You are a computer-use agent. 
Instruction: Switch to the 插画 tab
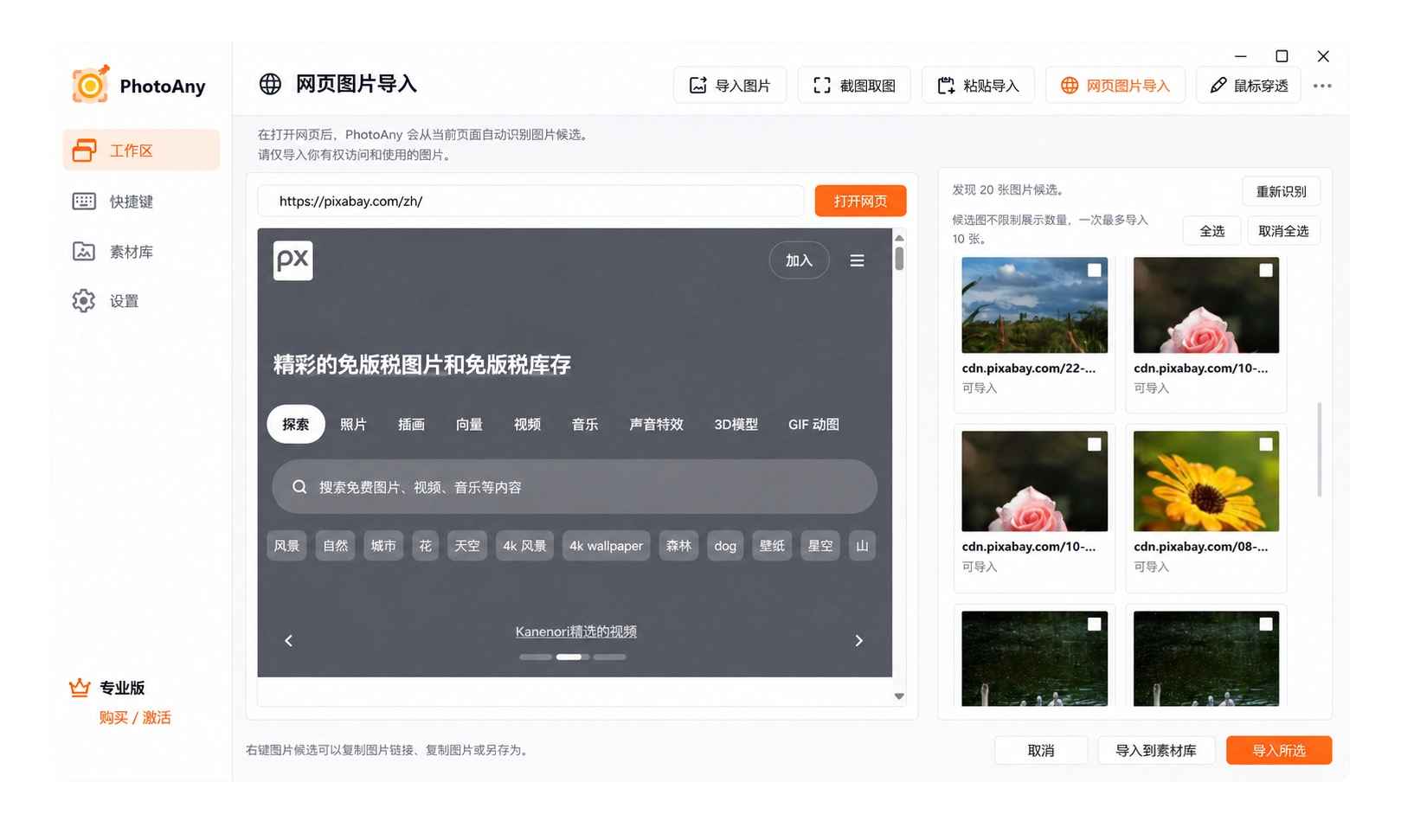point(411,424)
